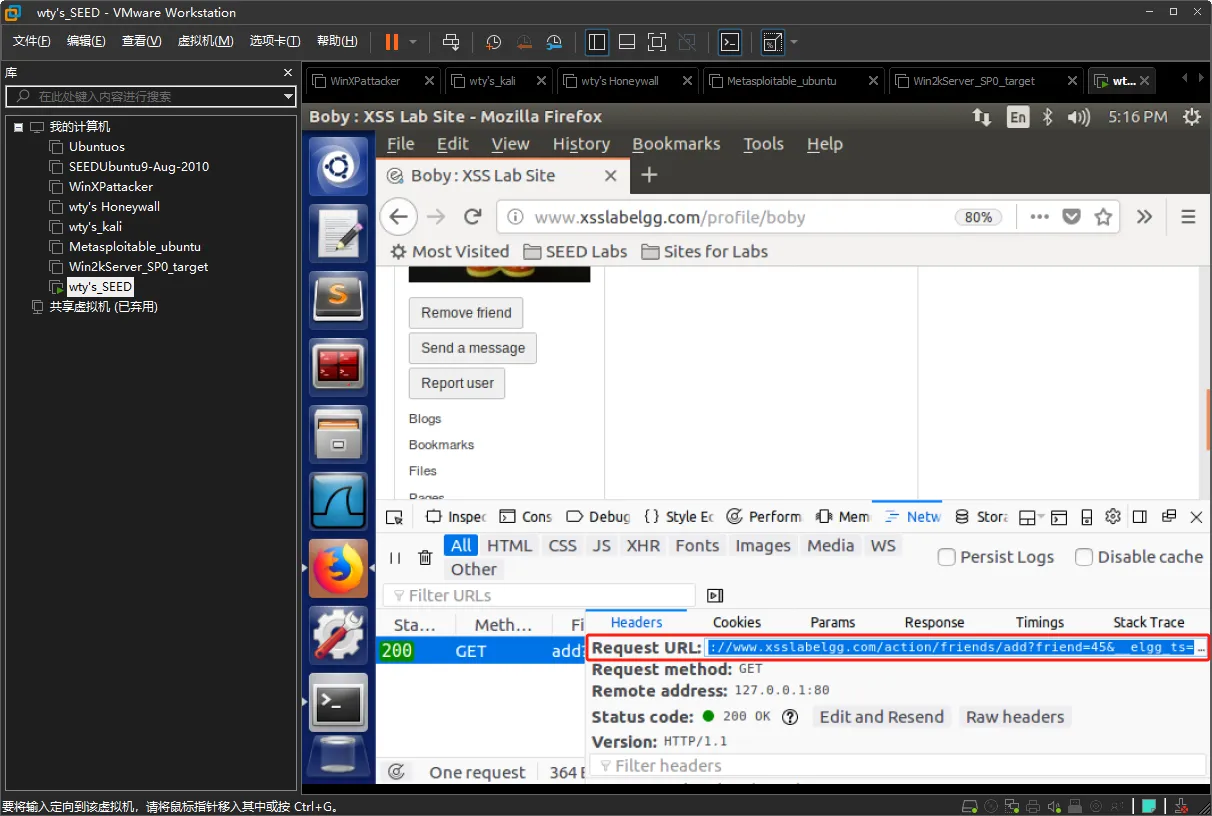This screenshot has width=1212, height=816.
Task: Open the En keyboard input indicator
Action: [1017, 117]
